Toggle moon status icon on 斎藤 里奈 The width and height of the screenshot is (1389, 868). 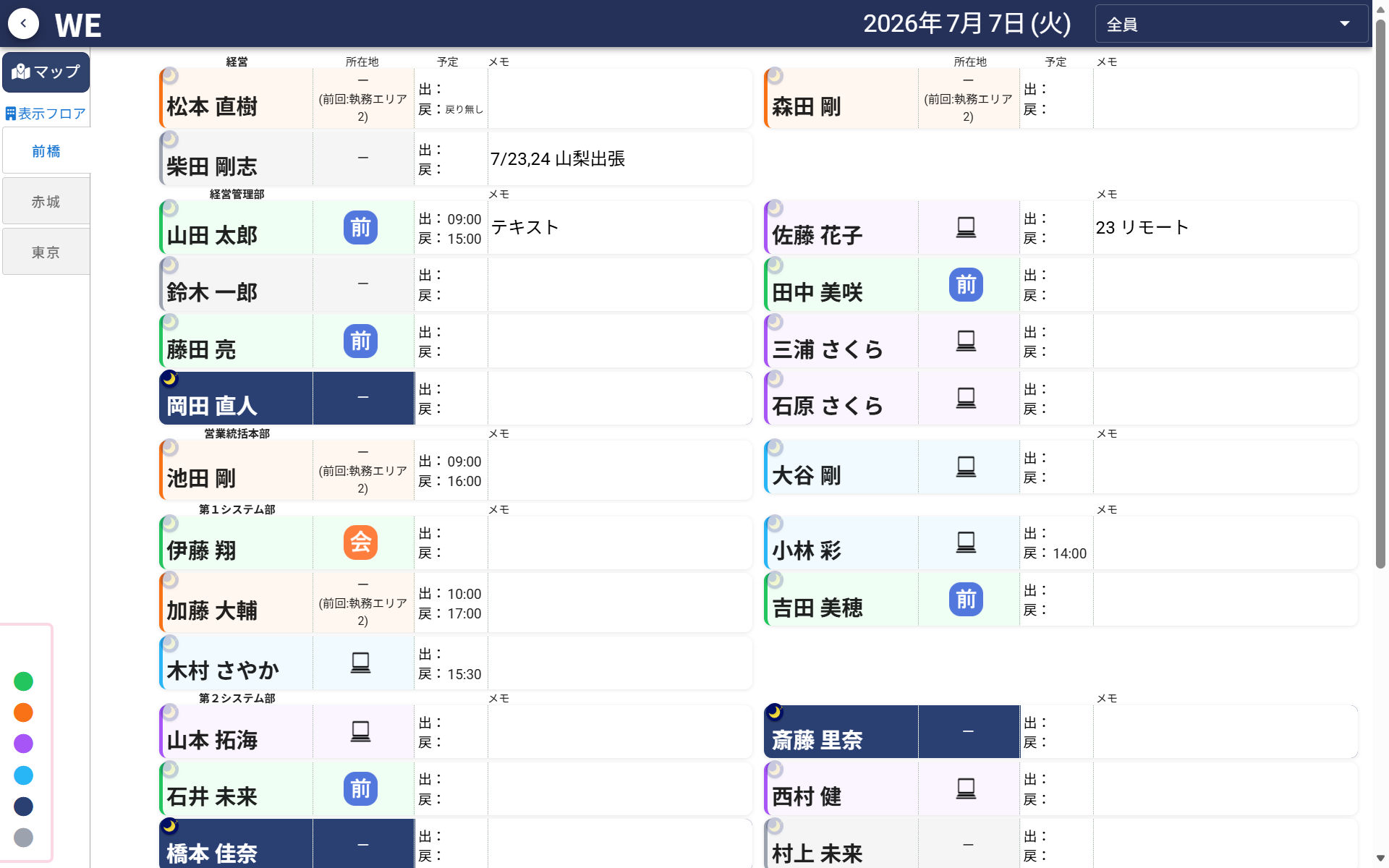click(x=775, y=712)
